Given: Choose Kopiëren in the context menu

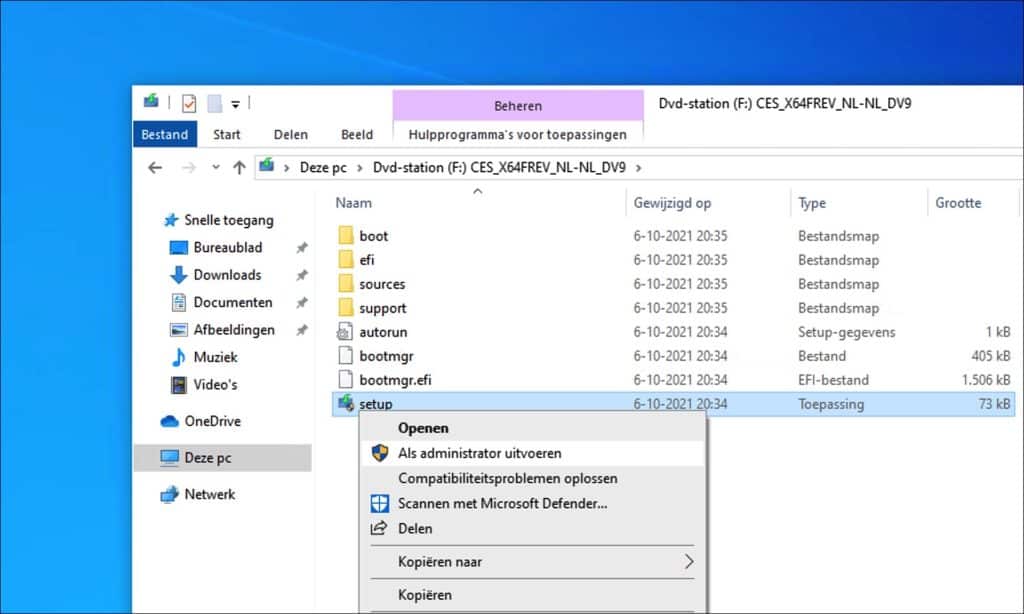Looking at the screenshot, I should (533, 595).
